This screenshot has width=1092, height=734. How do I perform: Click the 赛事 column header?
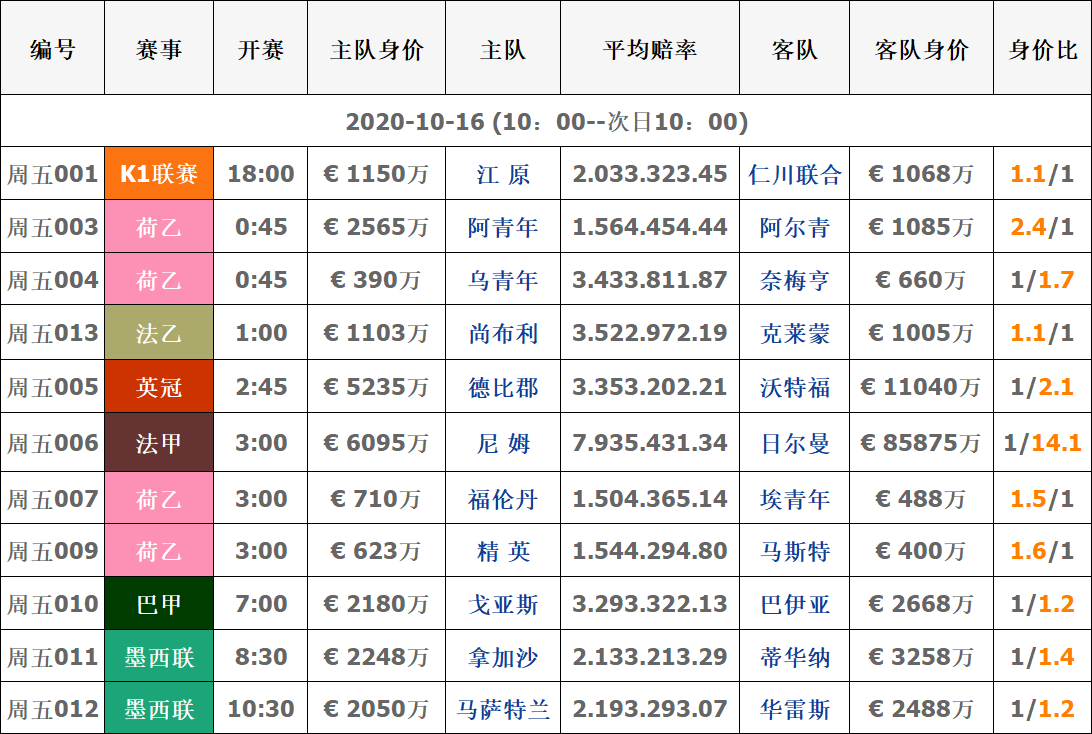pyautogui.click(x=159, y=49)
